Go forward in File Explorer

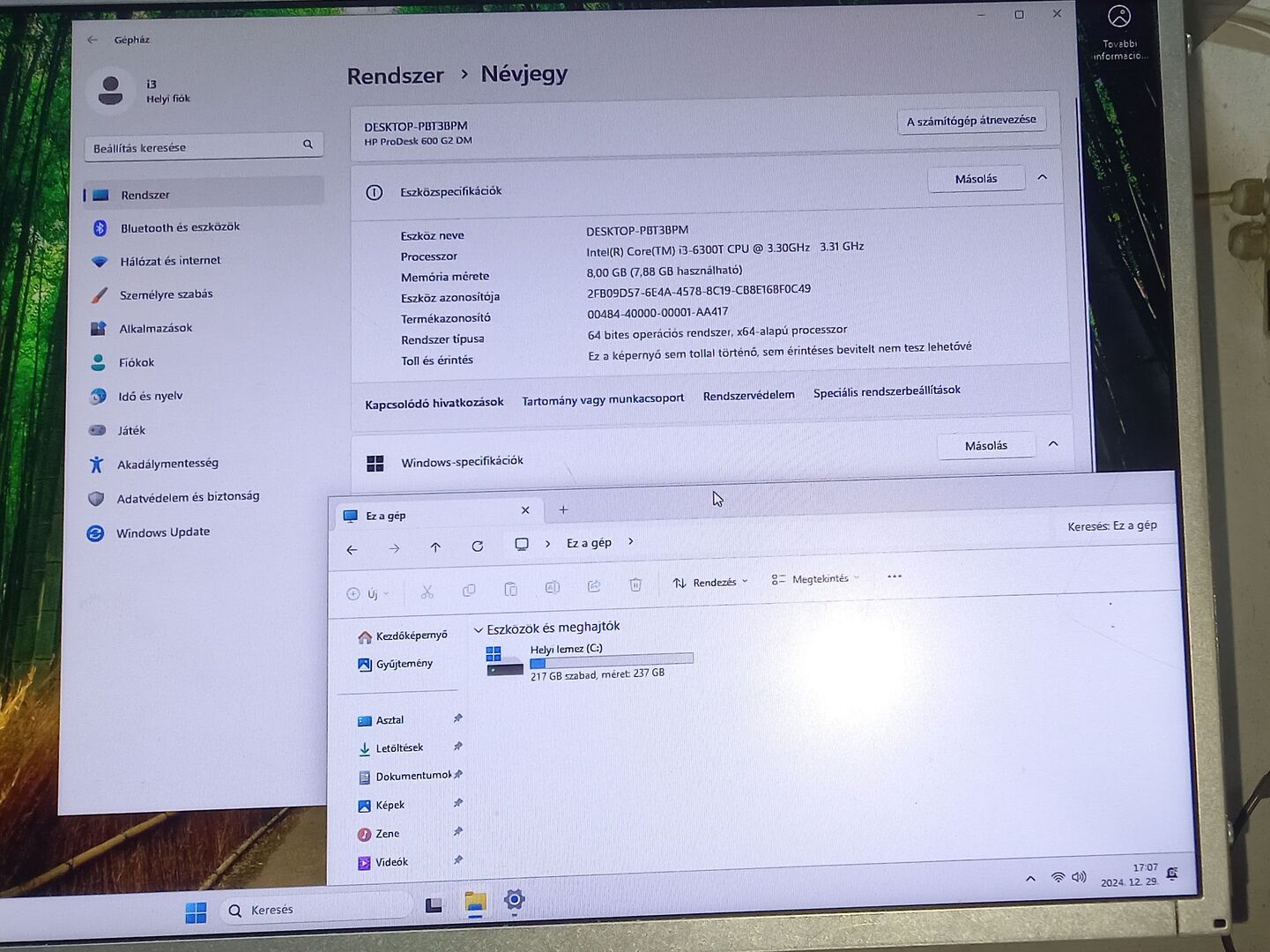click(394, 548)
